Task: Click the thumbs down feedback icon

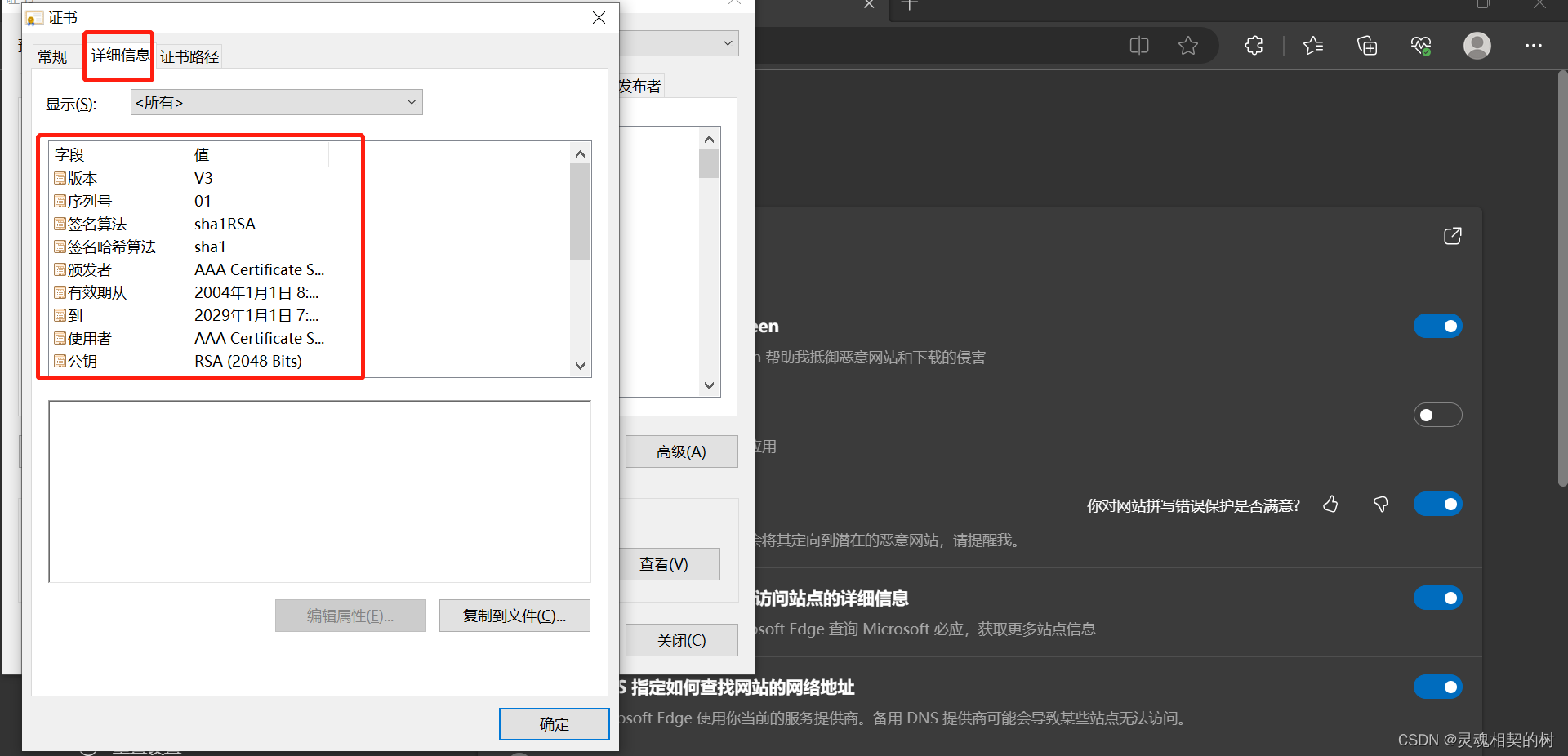Action: pyautogui.click(x=1381, y=505)
